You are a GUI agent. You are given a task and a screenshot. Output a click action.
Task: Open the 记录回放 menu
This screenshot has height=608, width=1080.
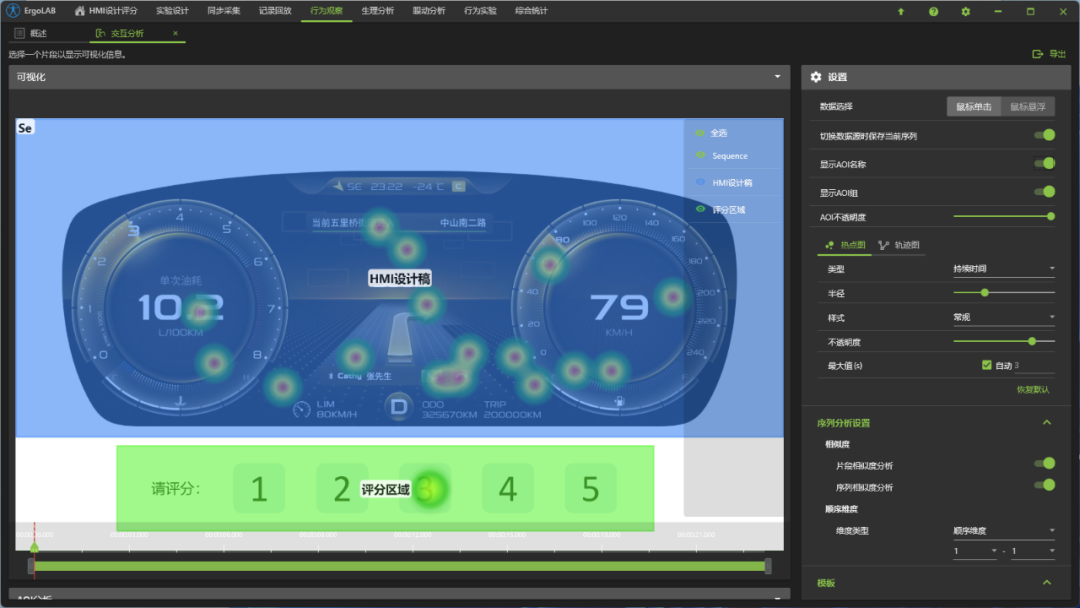pos(275,11)
